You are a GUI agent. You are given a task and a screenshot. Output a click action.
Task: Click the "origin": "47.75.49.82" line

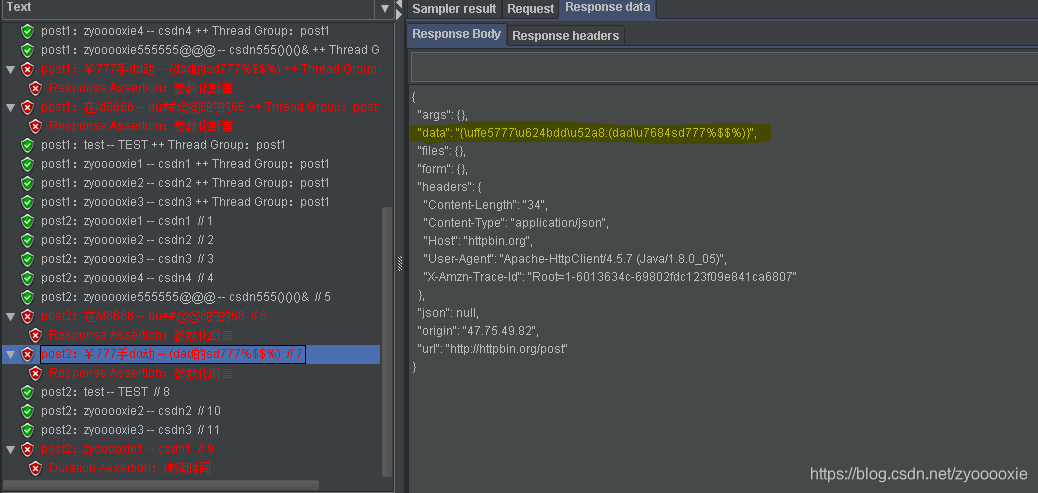(478, 330)
